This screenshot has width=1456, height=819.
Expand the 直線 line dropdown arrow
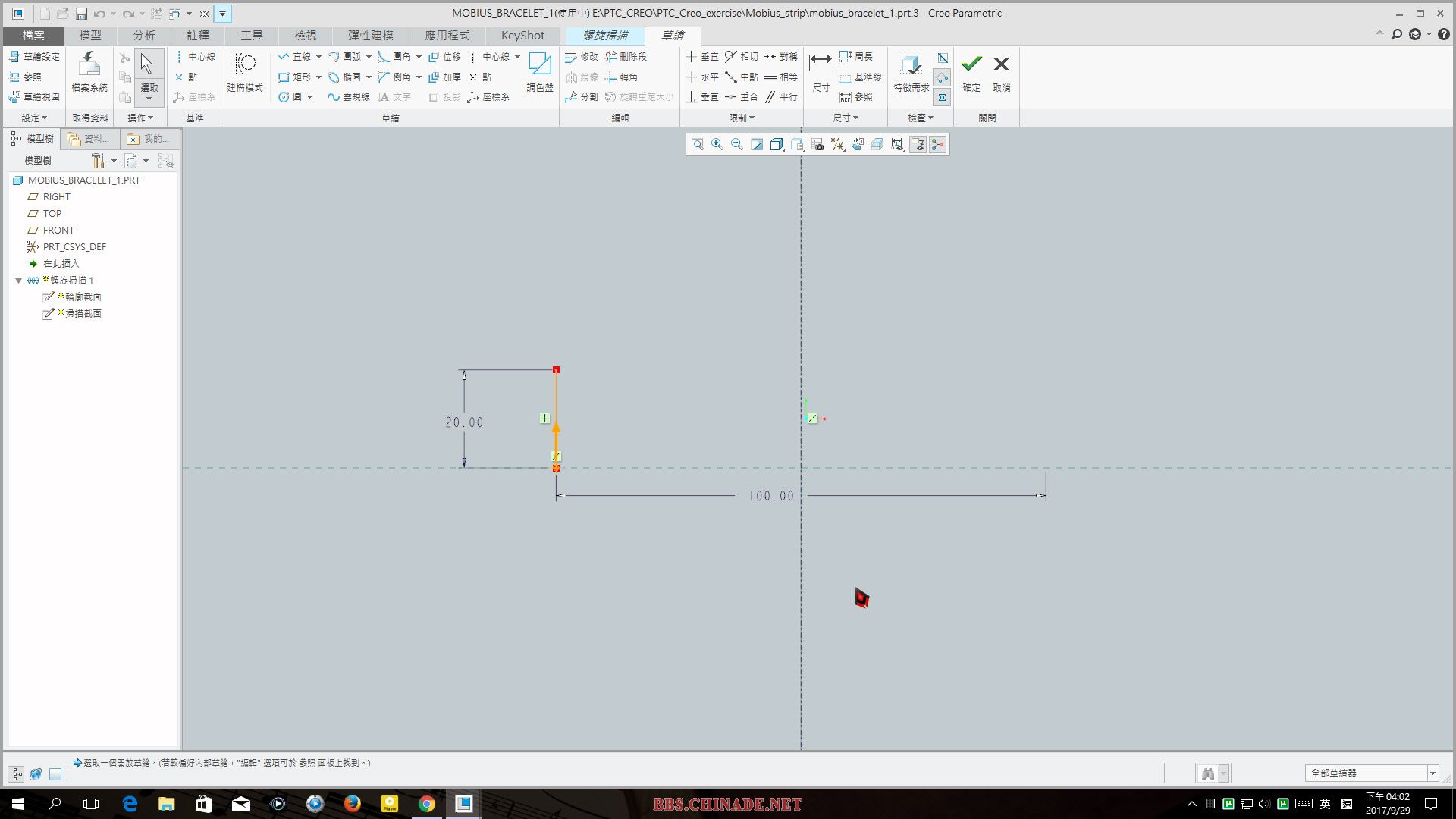coord(318,57)
